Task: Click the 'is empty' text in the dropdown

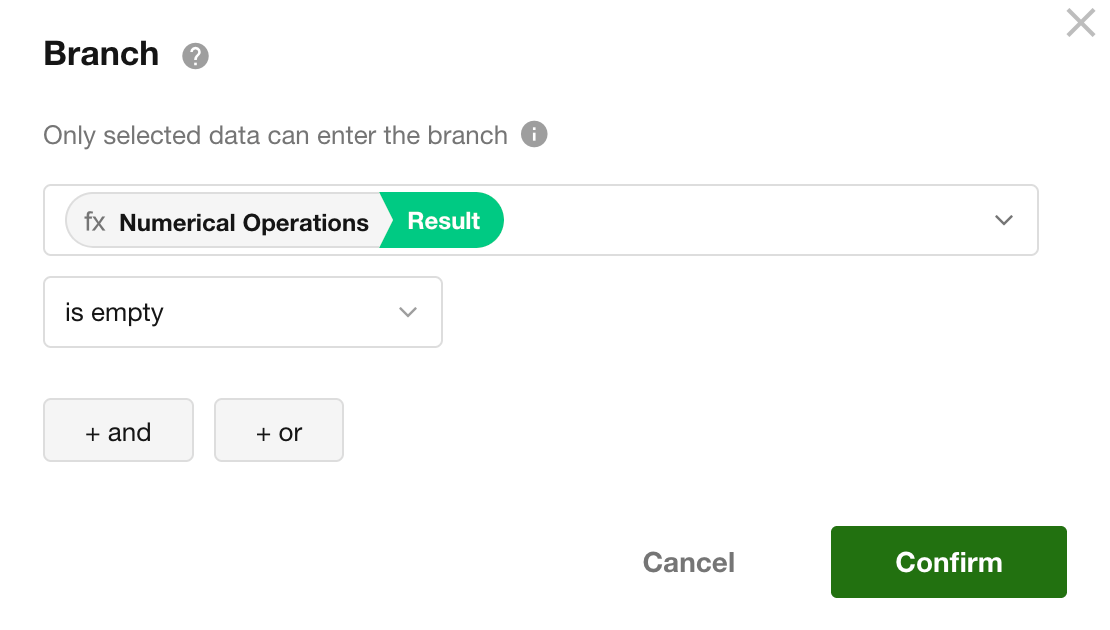Action: (114, 313)
